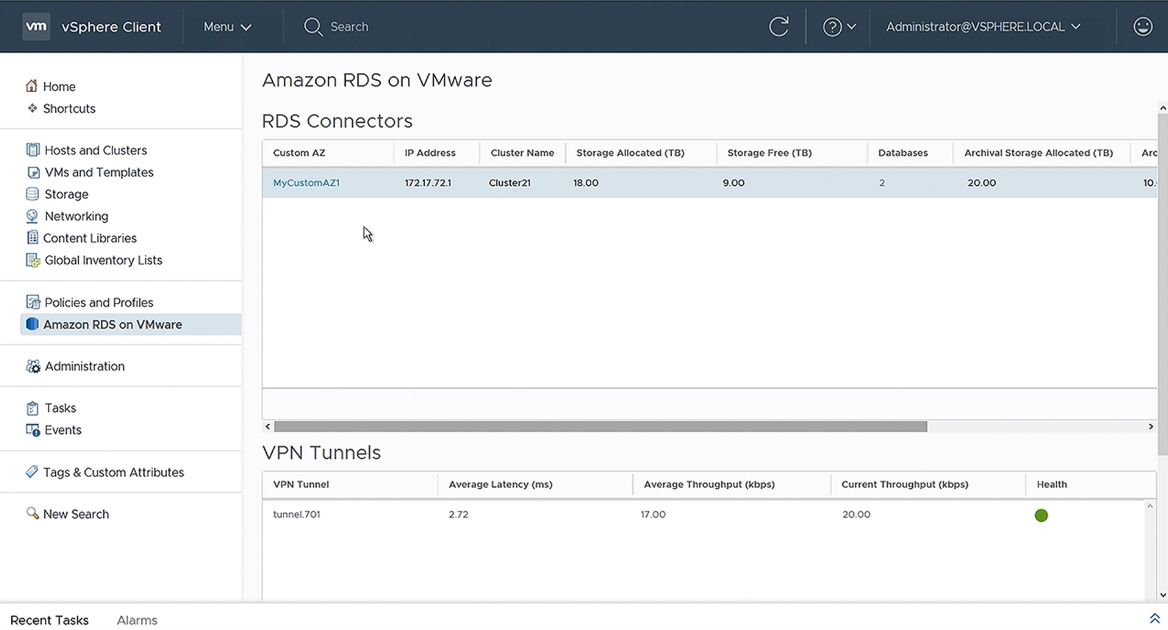Sort by Average Latency (ms) header
1168x630 pixels.
pyautogui.click(x=501, y=484)
